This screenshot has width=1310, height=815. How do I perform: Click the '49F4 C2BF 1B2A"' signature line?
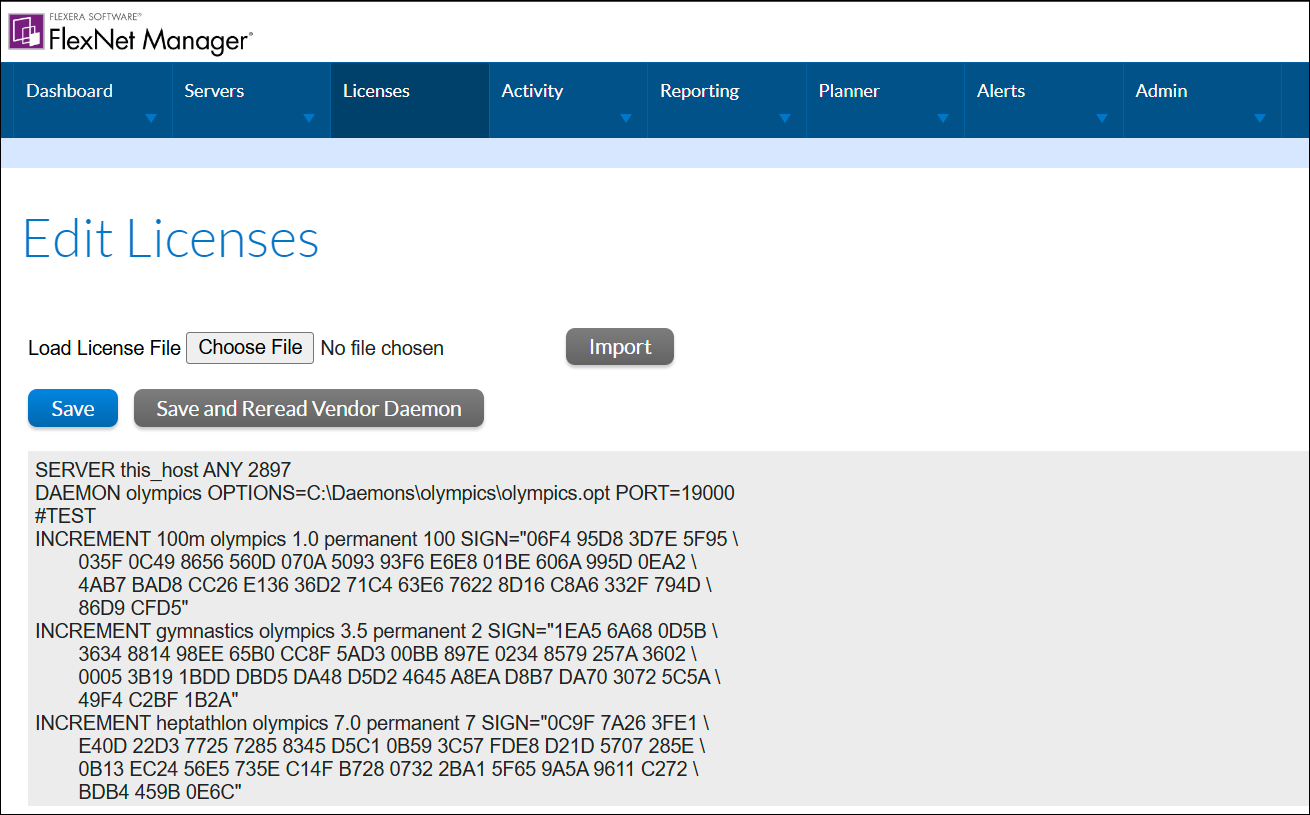[158, 699]
